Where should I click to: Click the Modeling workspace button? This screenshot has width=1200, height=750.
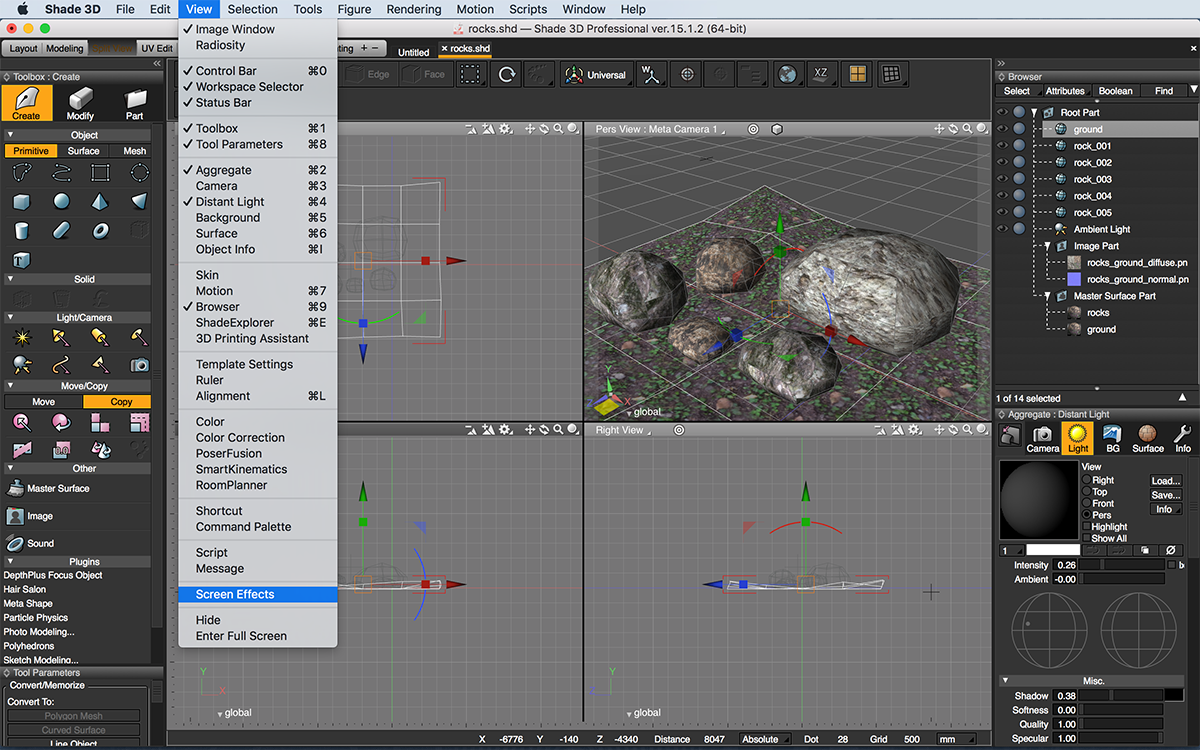(65, 48)
